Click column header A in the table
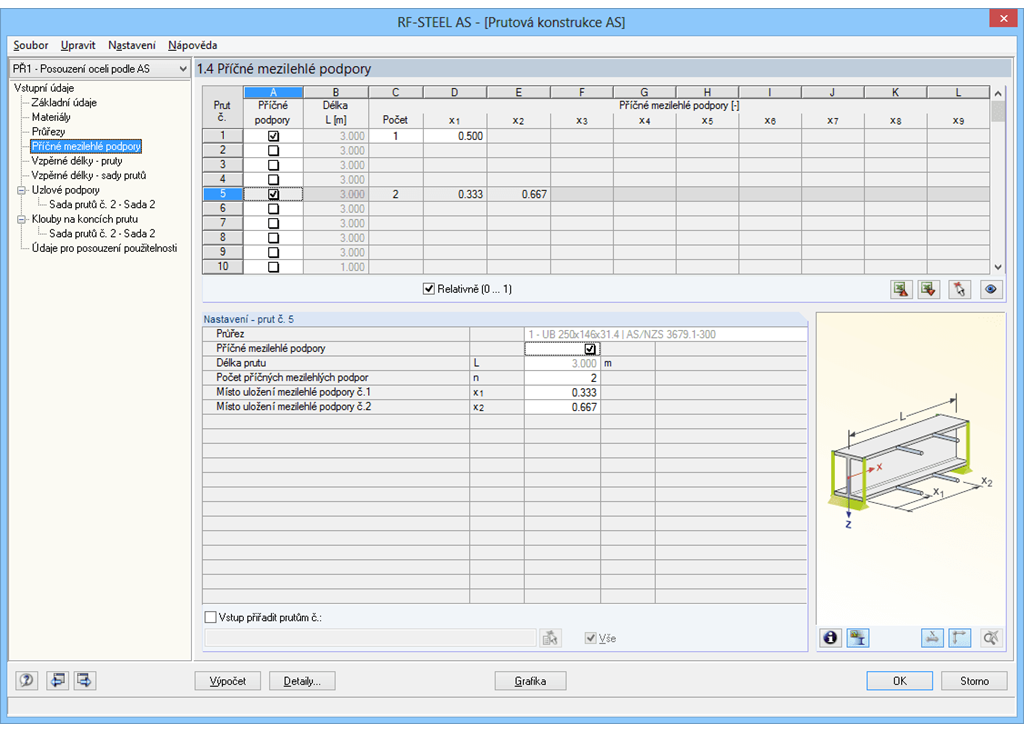This screenshot has width=1024, height=732. pos(274,93)
